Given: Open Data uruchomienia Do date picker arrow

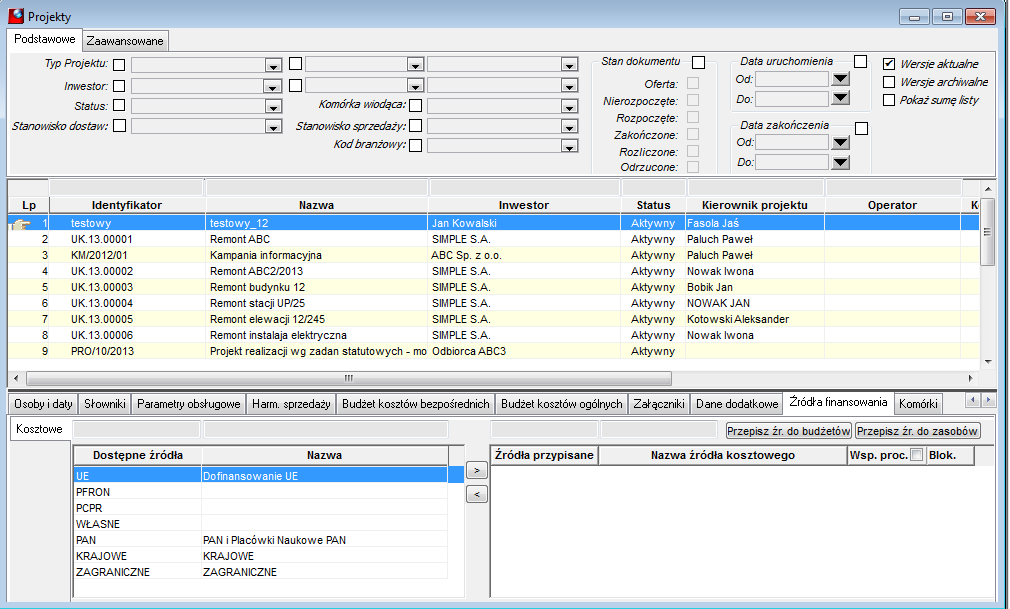Looking at the screenshot, I should coord(841,99).
